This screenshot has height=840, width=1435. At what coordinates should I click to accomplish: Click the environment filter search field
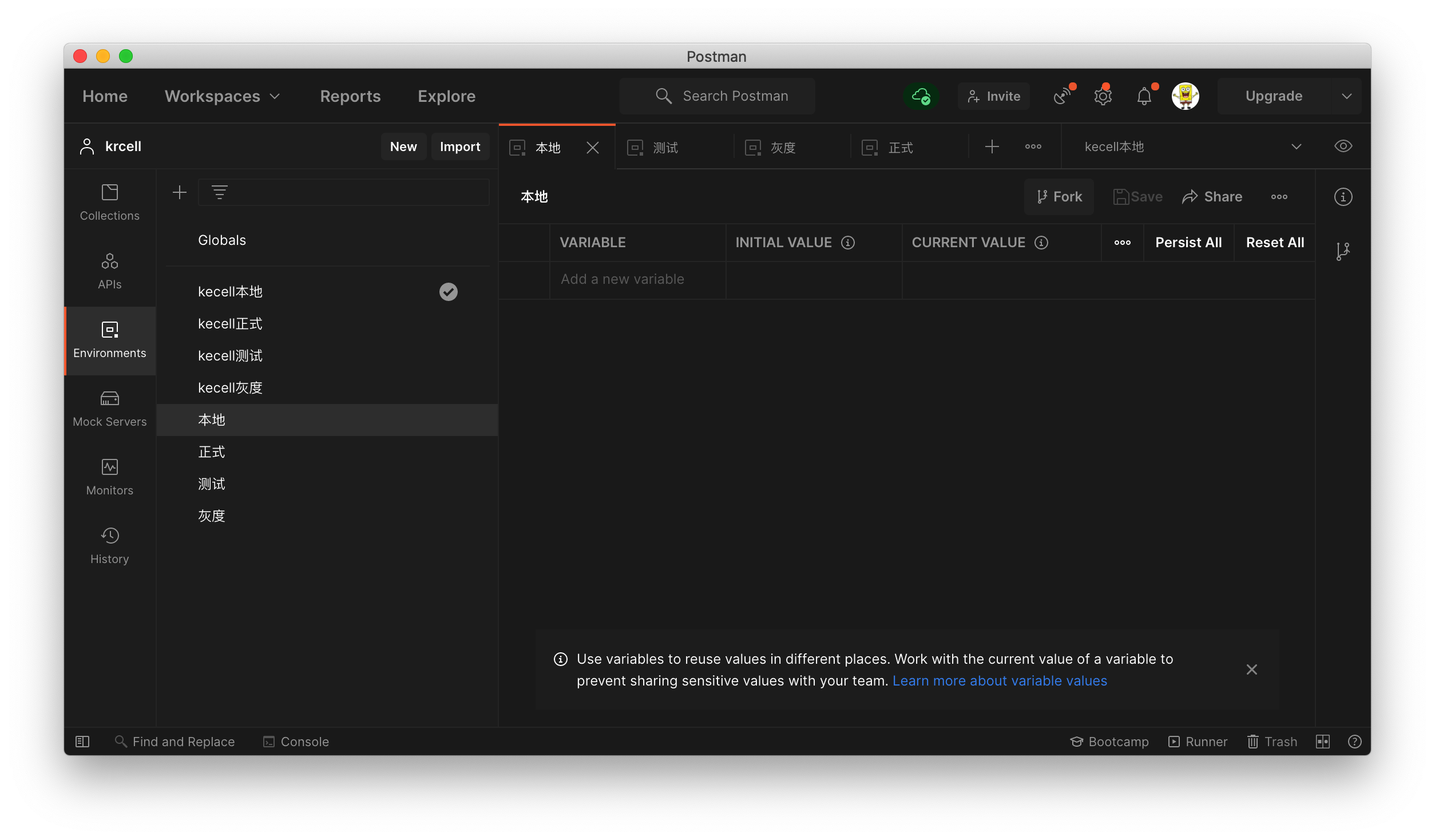tap(344, 192)
